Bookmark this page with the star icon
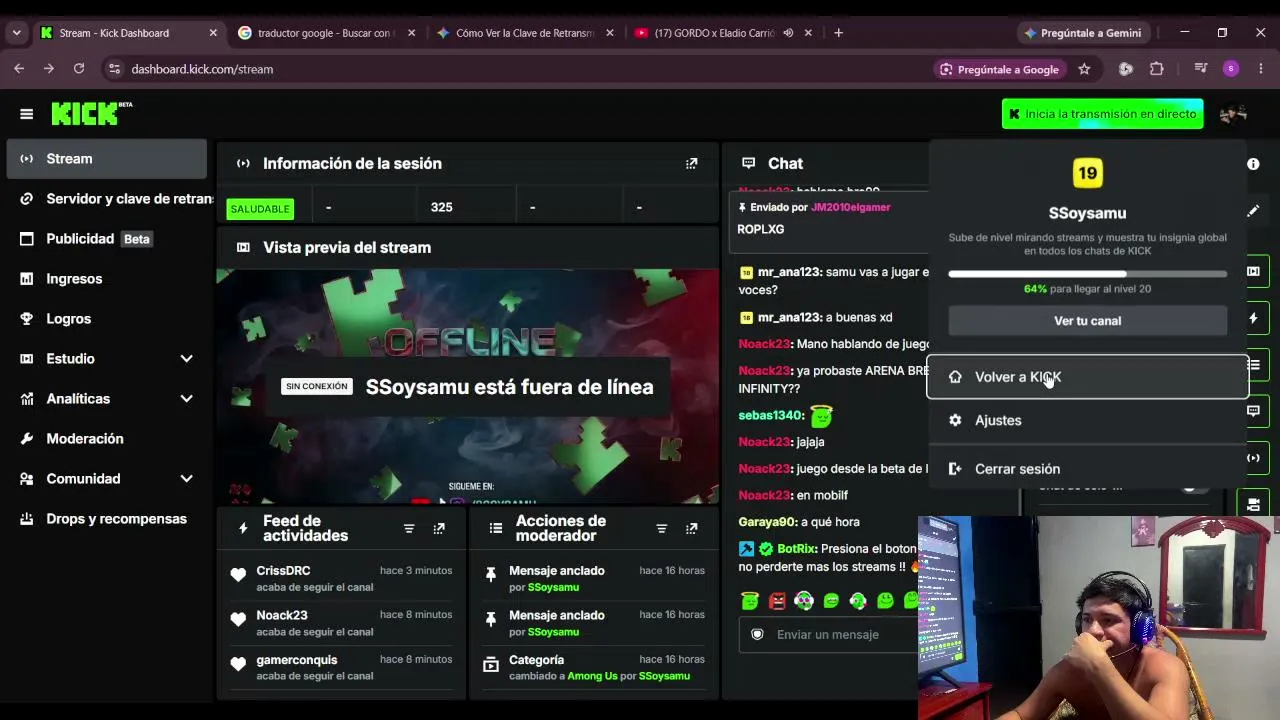The image size is (1280, 720). click(1084, 69)
